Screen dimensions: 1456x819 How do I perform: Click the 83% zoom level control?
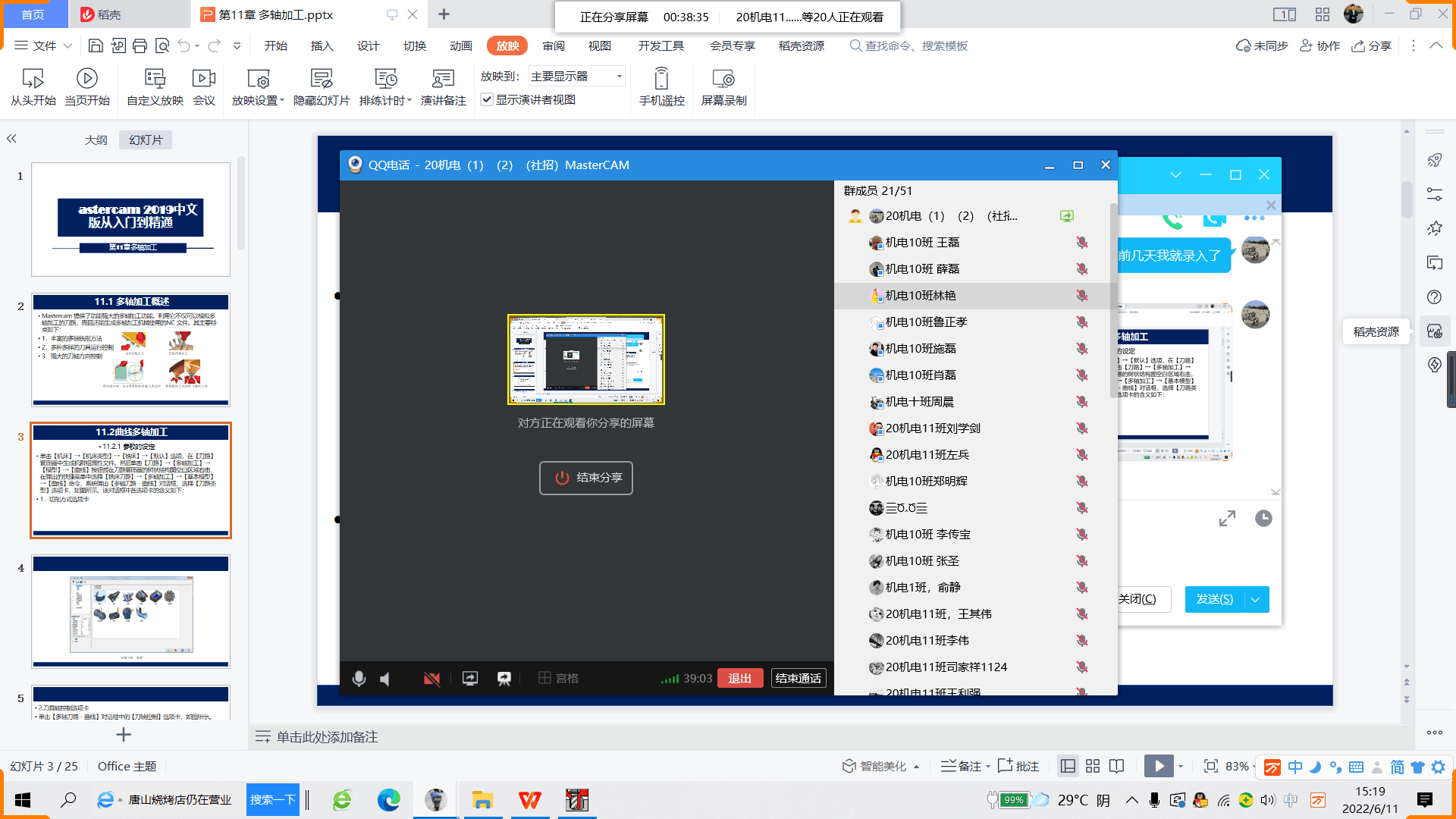pyautogui.click(x=1237, y=767)
